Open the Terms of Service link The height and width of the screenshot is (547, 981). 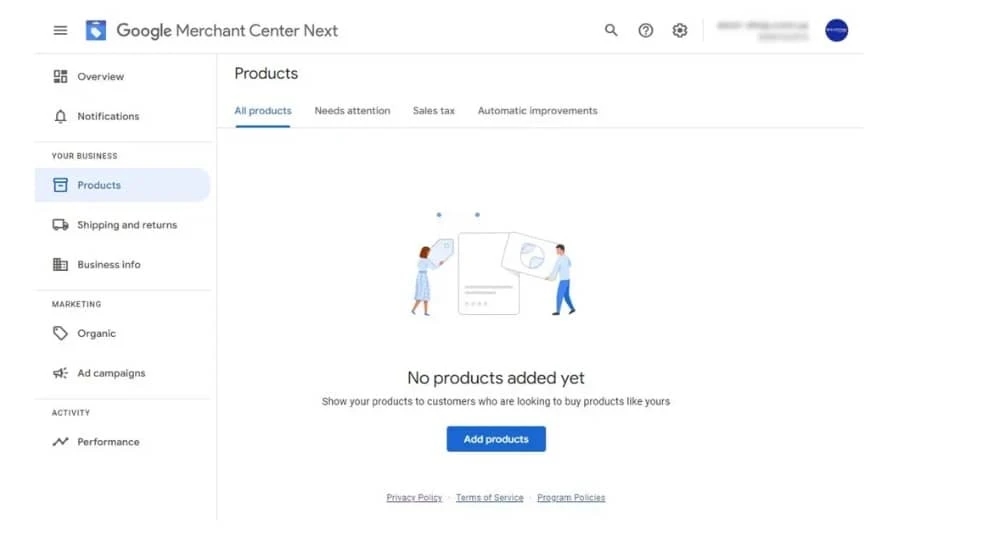[489, 498]
